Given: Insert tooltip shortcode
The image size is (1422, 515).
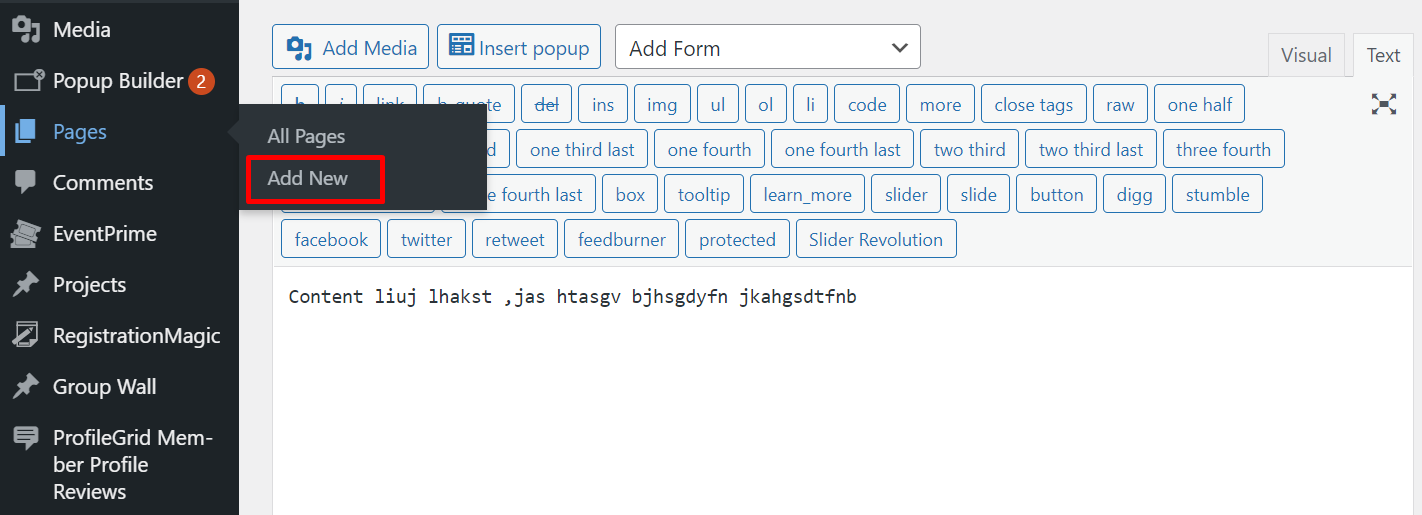Looking at the screenshot, I should click(x=704, y=195).
